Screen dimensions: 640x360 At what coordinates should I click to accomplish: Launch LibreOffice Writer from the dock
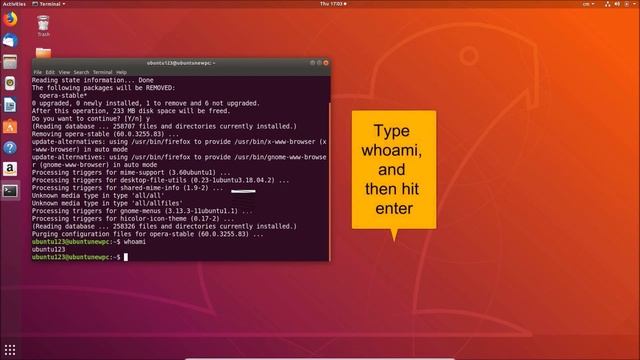pos(10,105)
